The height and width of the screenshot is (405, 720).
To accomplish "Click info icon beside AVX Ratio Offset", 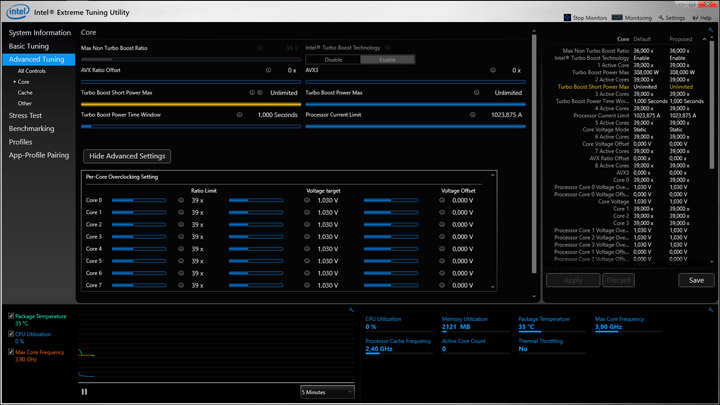I will tap(268, 70).
